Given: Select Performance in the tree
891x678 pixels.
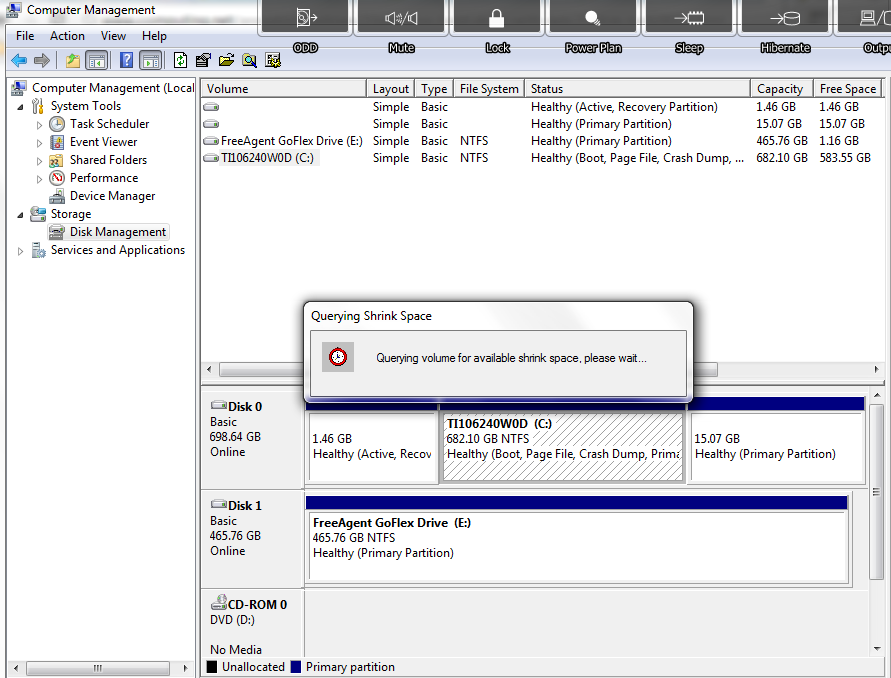Looking at the screenshot, I should coord(103,178).
